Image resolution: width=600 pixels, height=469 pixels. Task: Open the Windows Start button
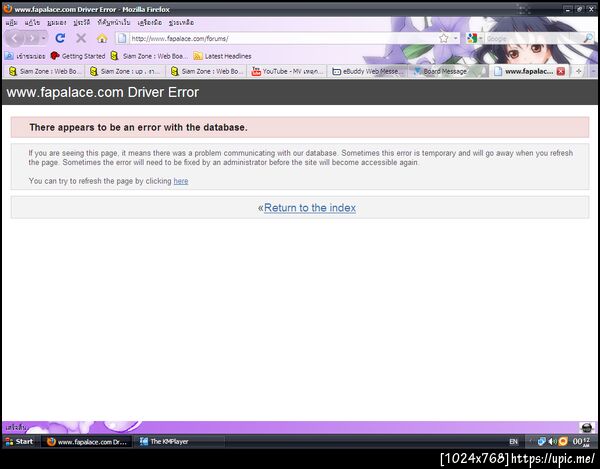19,441
